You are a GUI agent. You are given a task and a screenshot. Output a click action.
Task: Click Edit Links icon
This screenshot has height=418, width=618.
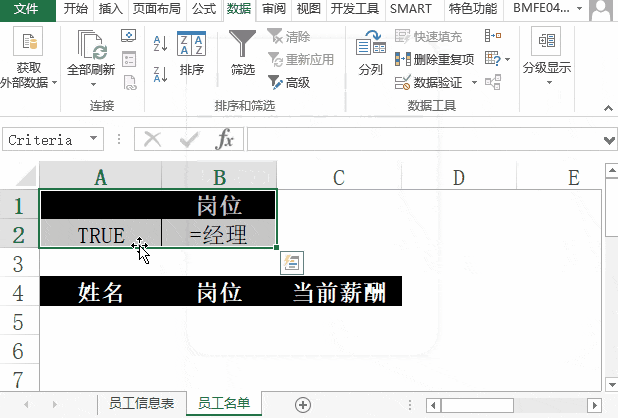130,82
